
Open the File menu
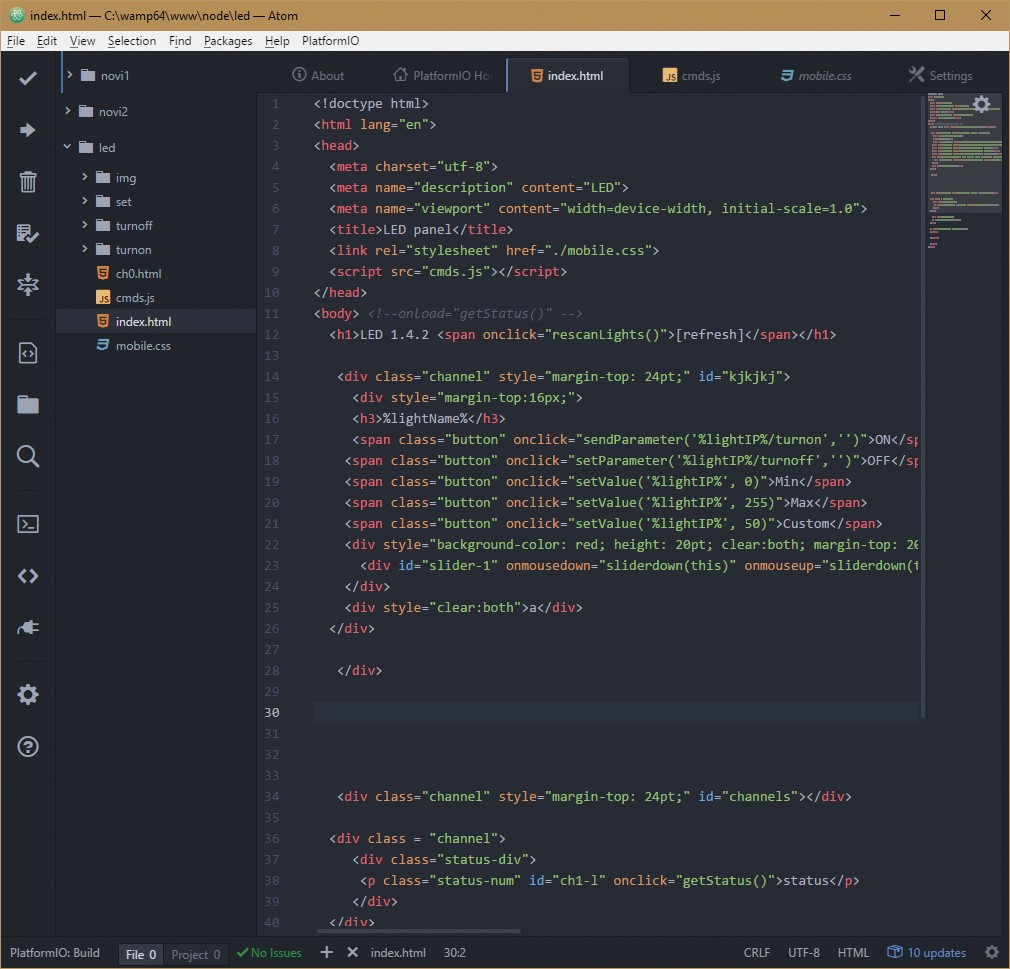coord(16,41)
